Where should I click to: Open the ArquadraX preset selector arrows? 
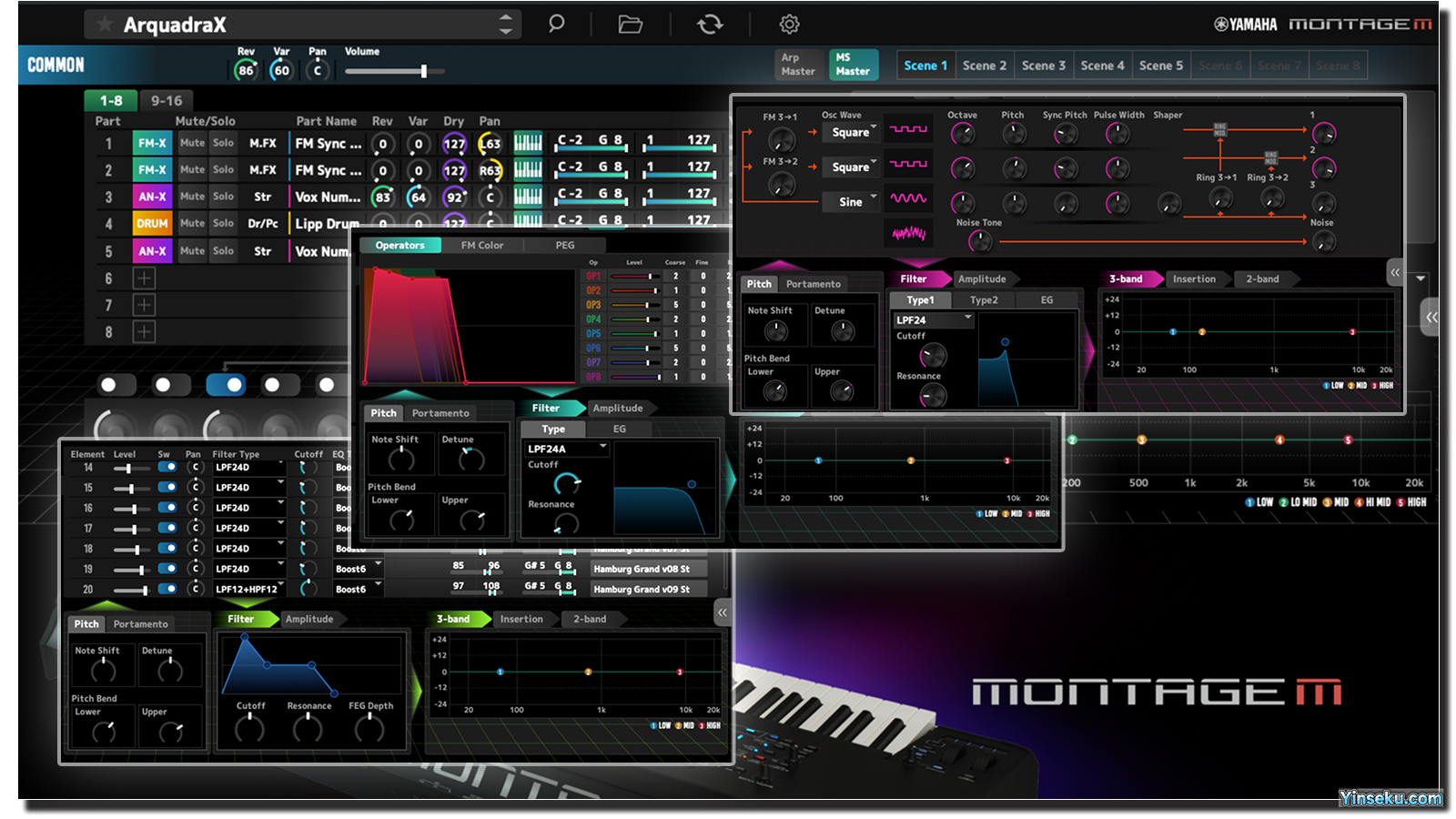point(506,25)
